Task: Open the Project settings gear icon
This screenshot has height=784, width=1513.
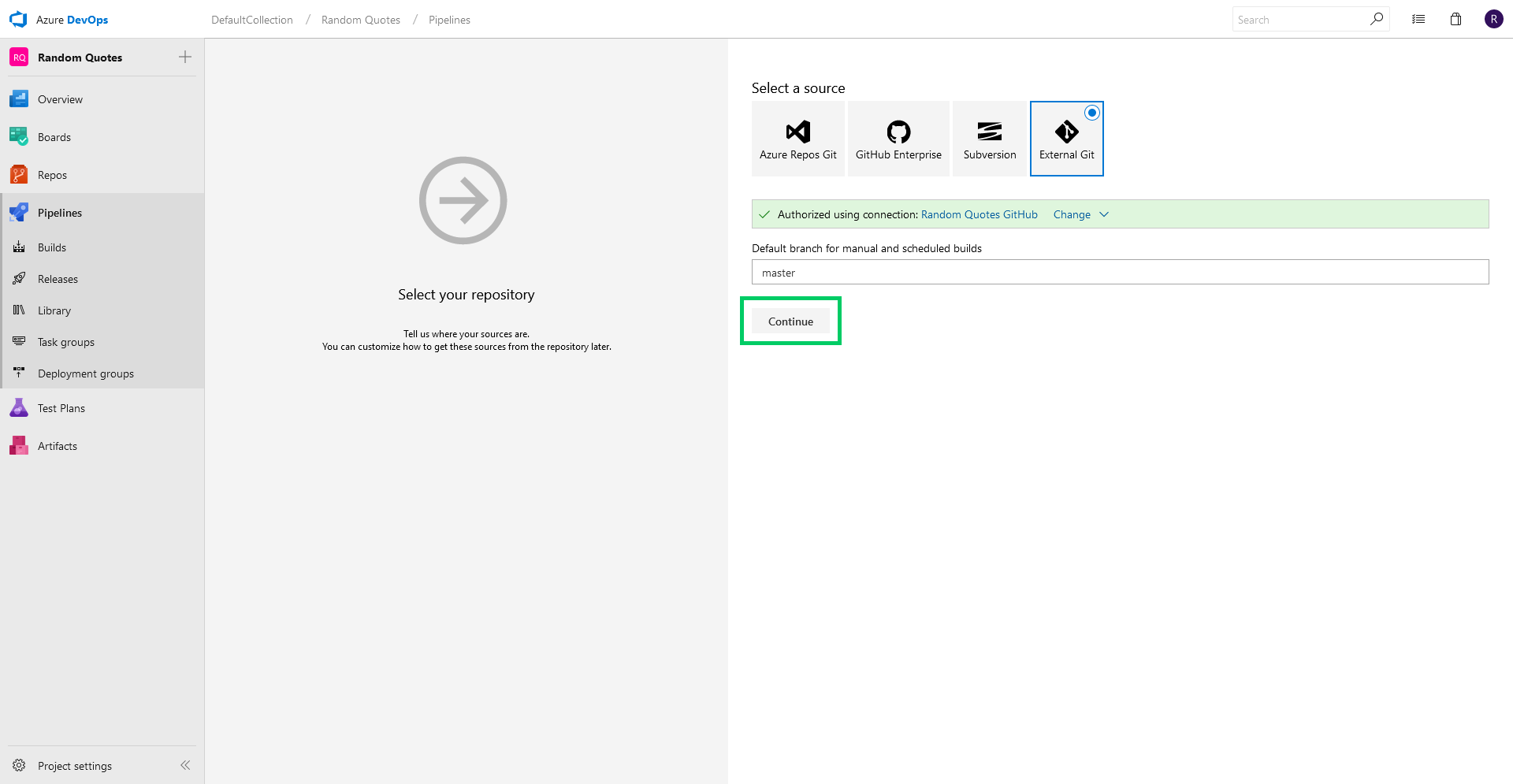Action: [19, 766]
